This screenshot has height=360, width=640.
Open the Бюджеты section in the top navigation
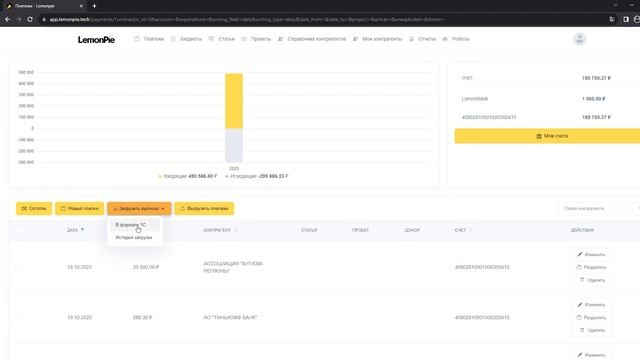[x=187, y=39]
